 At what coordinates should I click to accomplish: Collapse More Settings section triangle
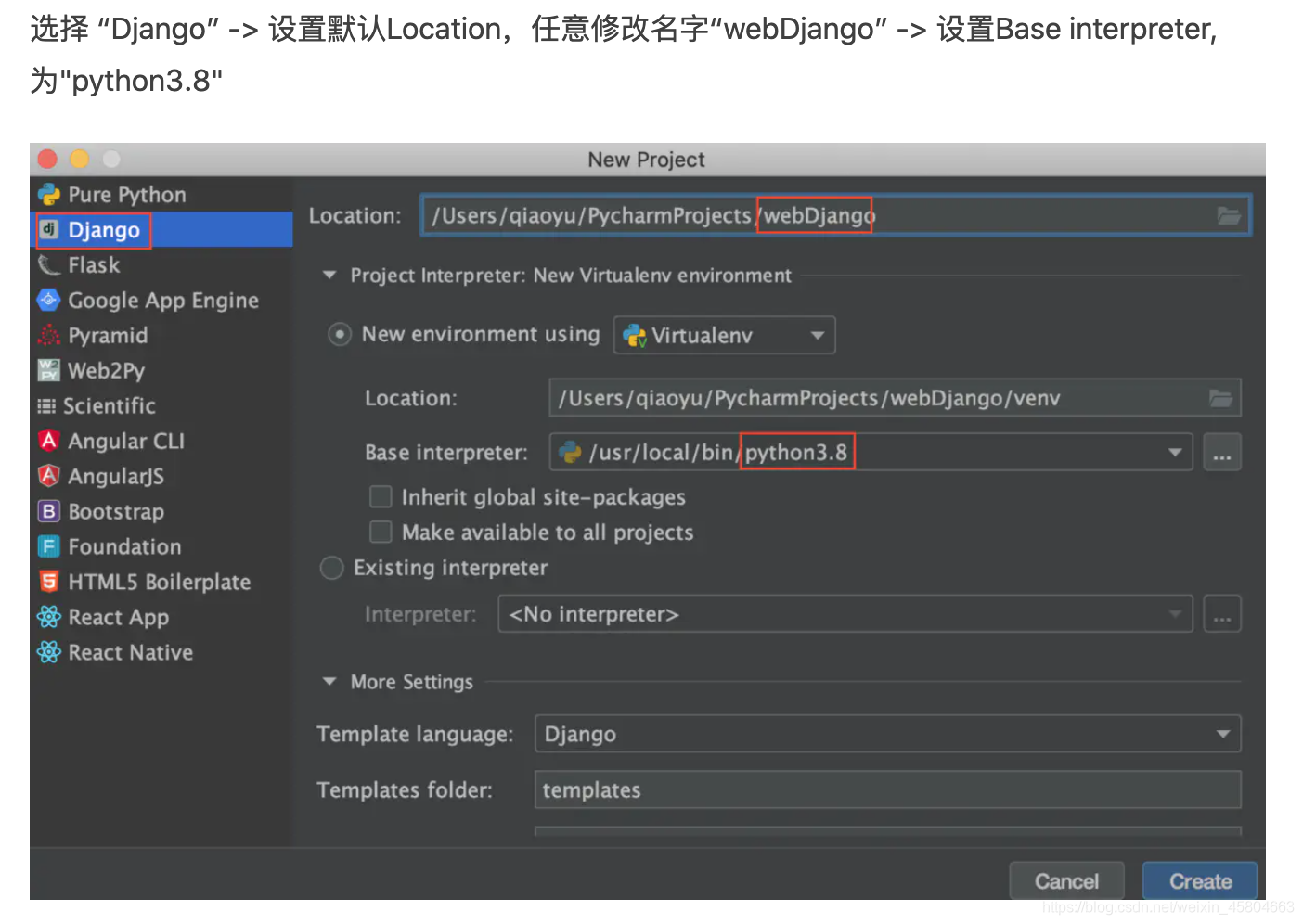tap(329, 682)
